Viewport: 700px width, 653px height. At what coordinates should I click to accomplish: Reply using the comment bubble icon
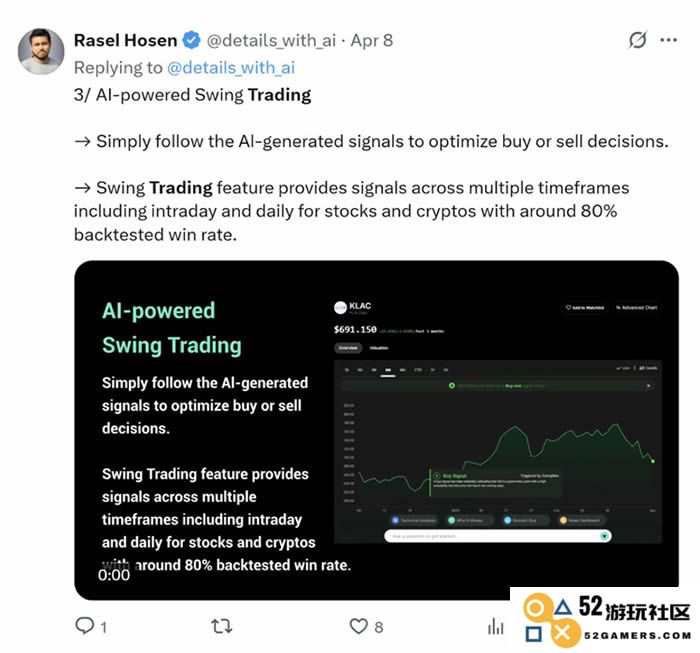[84, 626]
